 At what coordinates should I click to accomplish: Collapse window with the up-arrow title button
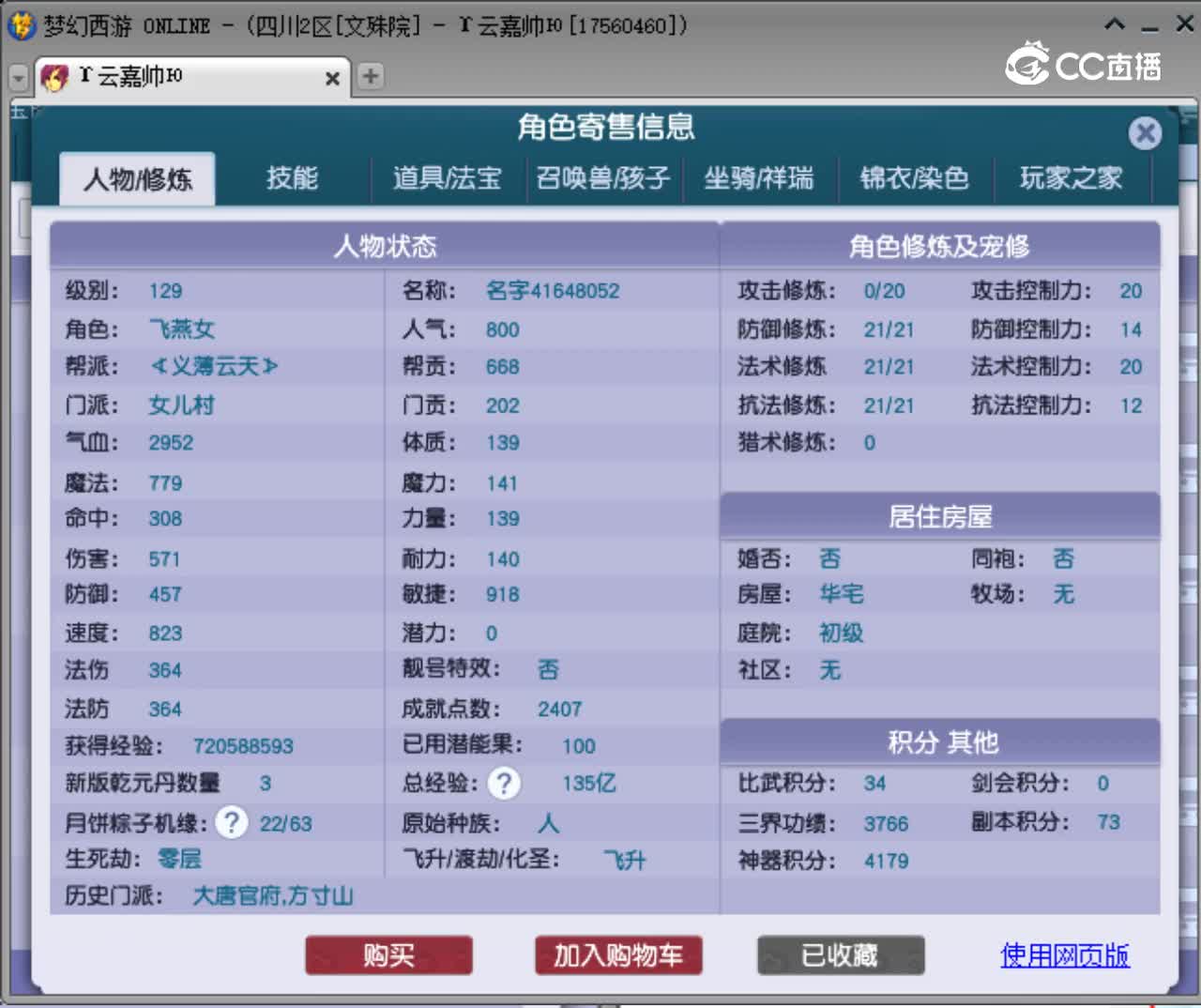1115,24
